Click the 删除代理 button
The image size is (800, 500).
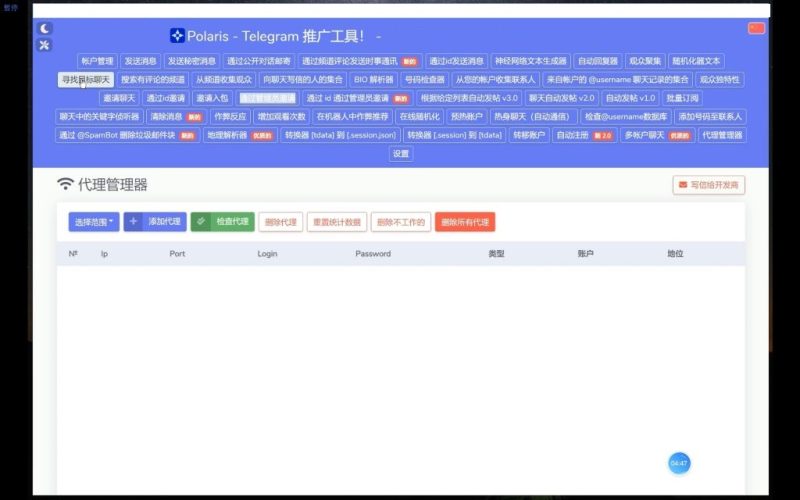(x=281, y=222)
